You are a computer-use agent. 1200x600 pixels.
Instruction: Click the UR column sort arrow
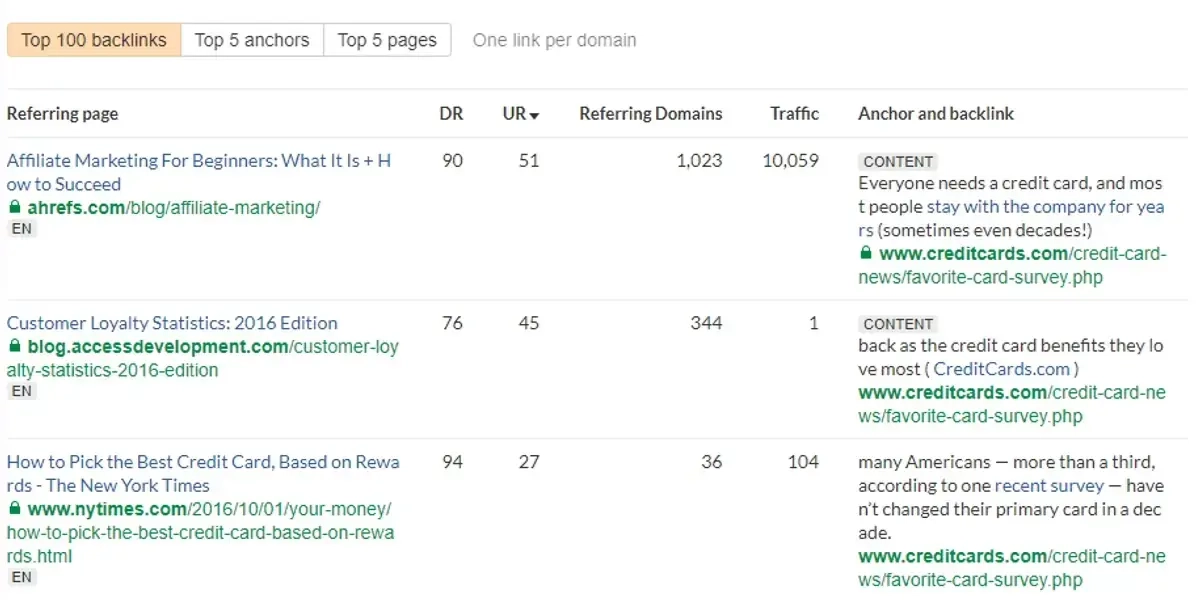tap(534, 116)
